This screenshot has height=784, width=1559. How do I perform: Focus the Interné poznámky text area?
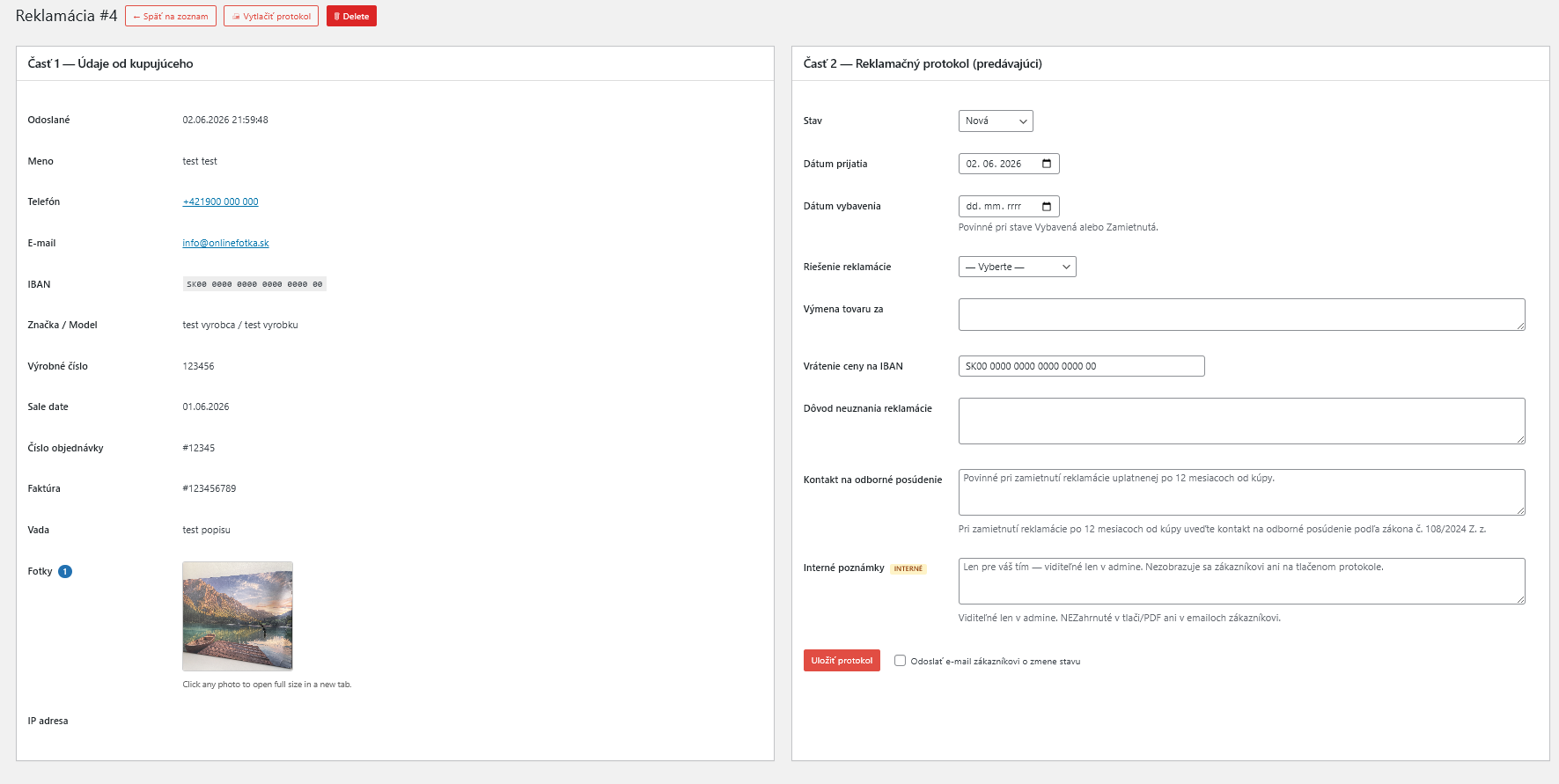(x=1241, y=581)
